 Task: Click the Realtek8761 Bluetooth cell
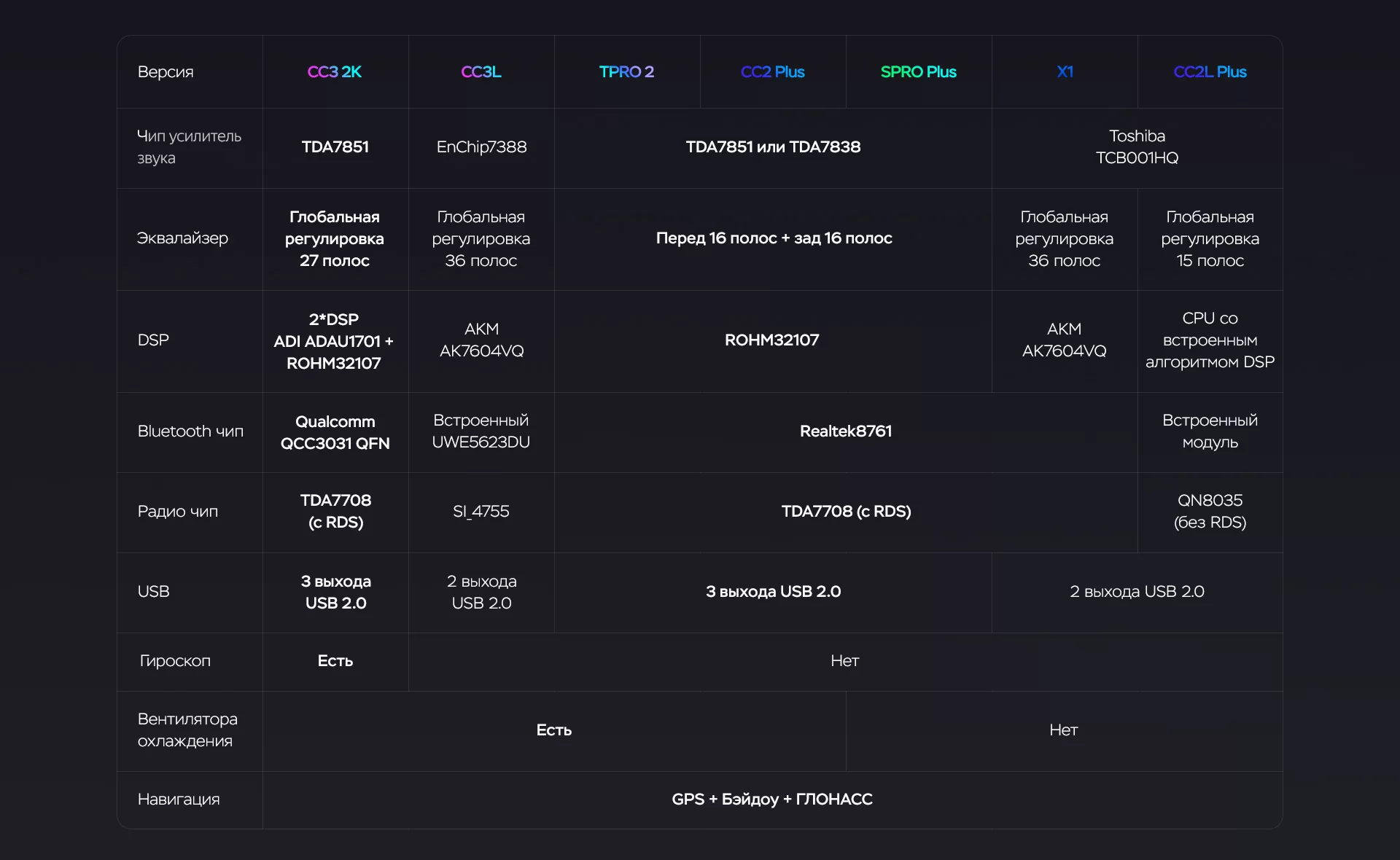coord(845,431)
